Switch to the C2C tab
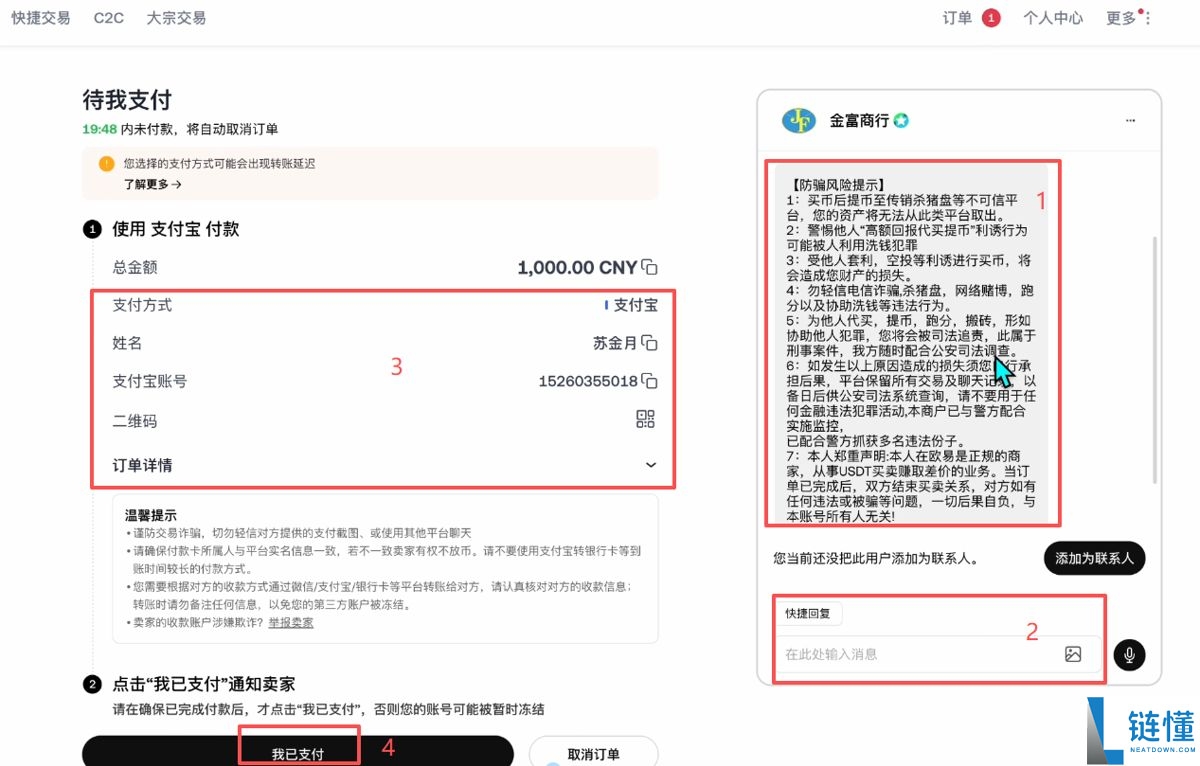 coord(108,17)
